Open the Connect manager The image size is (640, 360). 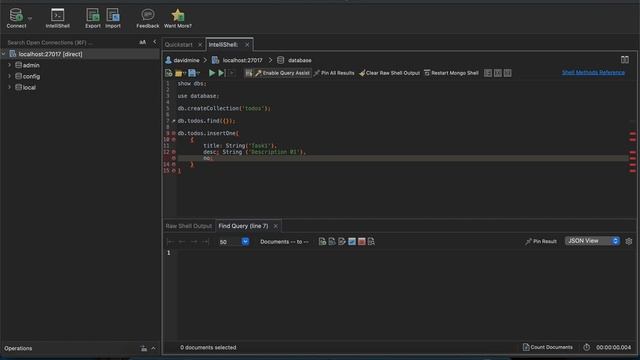coord(16,18)
